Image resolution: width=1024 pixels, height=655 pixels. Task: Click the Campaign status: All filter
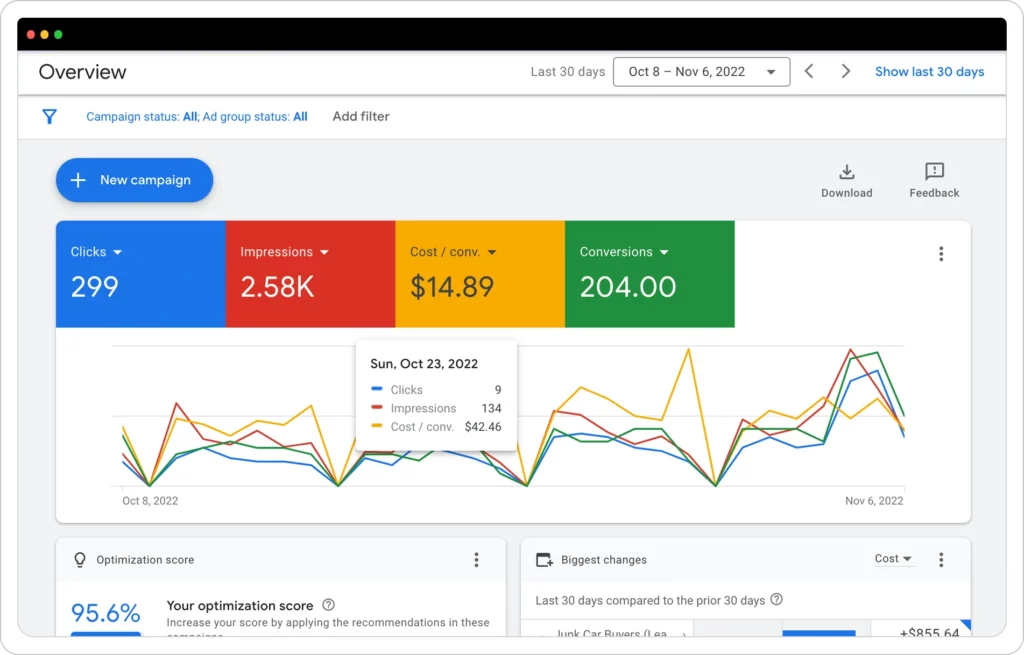(x=141, y=117)
